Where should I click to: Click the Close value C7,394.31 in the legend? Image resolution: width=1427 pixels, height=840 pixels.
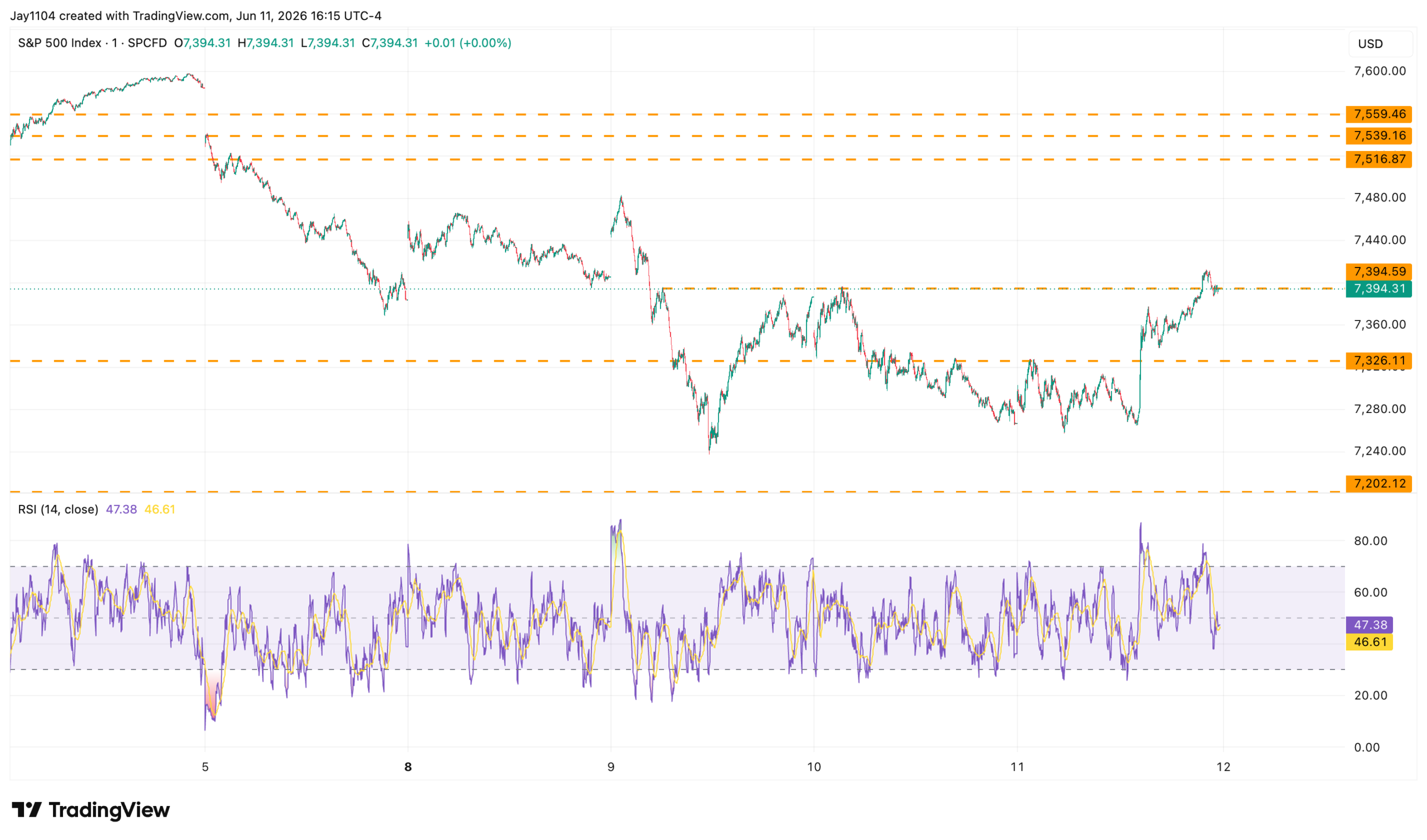click(390, 43)
